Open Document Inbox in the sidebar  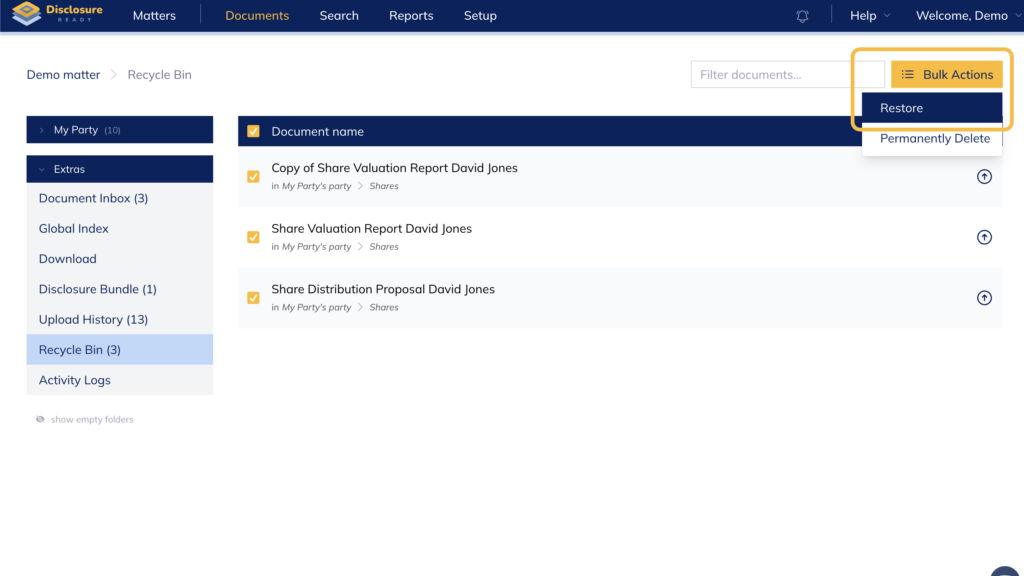(x=93, y=198)
